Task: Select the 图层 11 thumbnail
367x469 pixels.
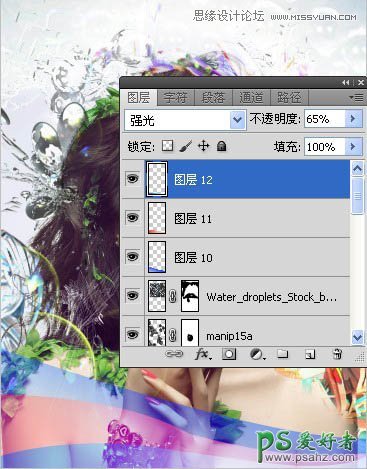Action: click(x=157, y=218)
